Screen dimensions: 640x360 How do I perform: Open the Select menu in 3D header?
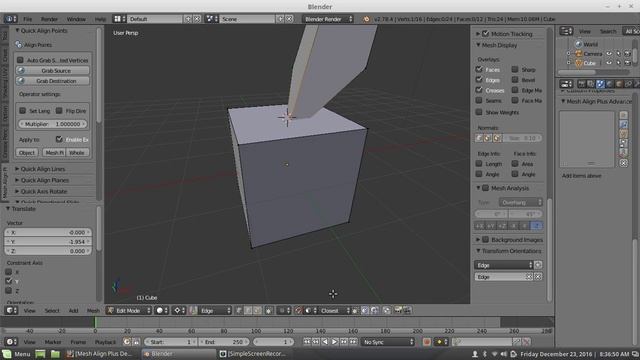point(52,311)
